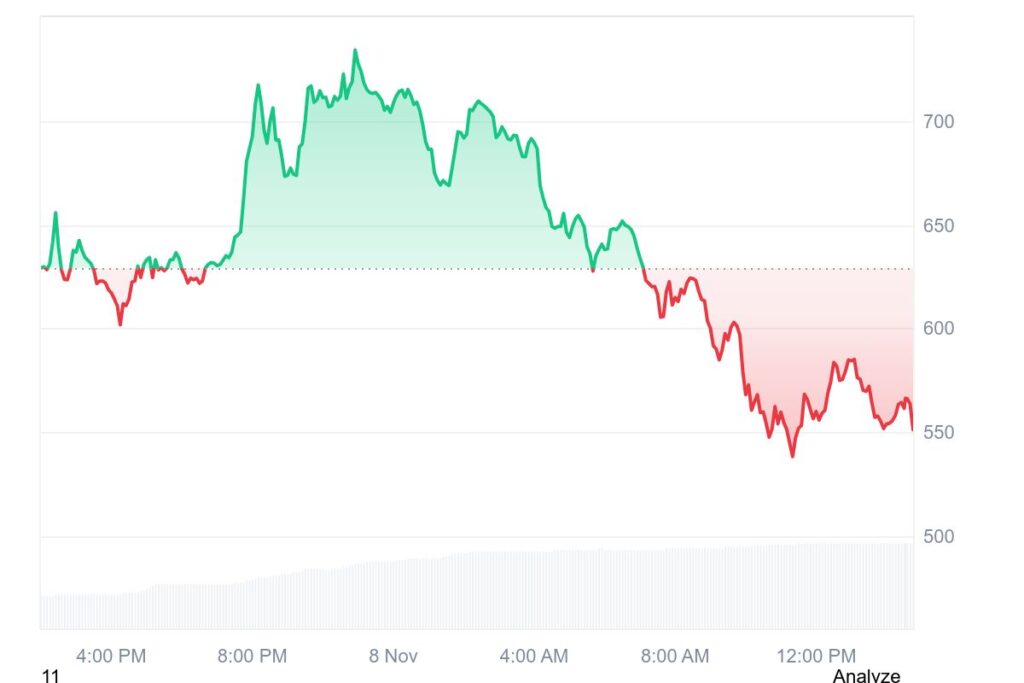Viewport: 1024px width, 683px height.
Task: Click the 500 price axis label
Action: pyautogui.click(x=940, y=537)
